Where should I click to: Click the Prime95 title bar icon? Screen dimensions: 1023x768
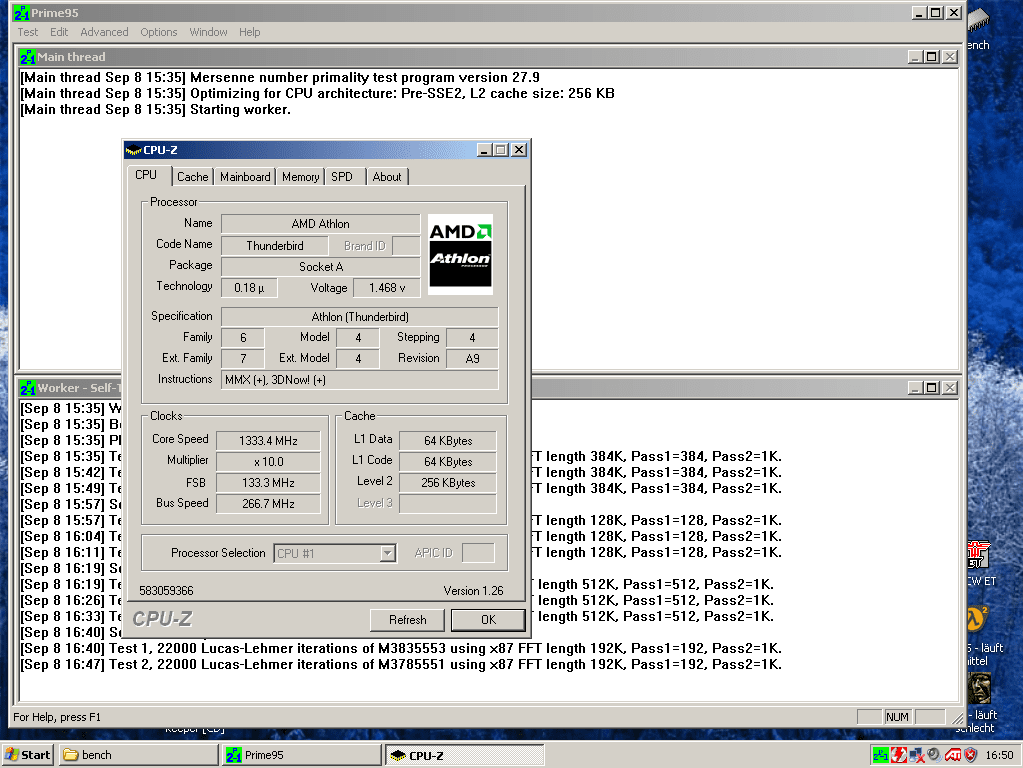click(22, 12)
